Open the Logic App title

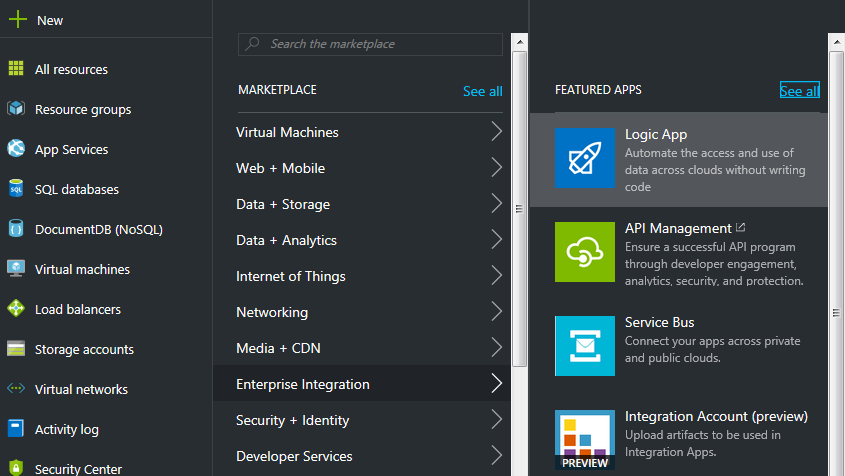point(656,134)
